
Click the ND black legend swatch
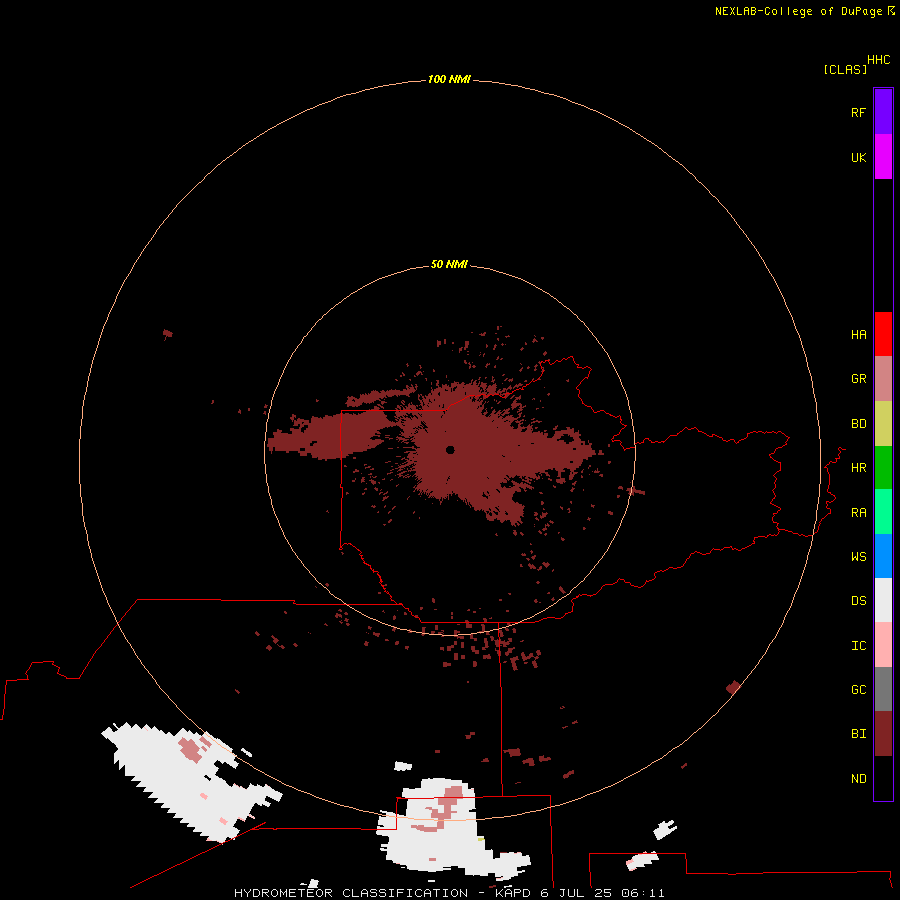(x=883, y=778)
